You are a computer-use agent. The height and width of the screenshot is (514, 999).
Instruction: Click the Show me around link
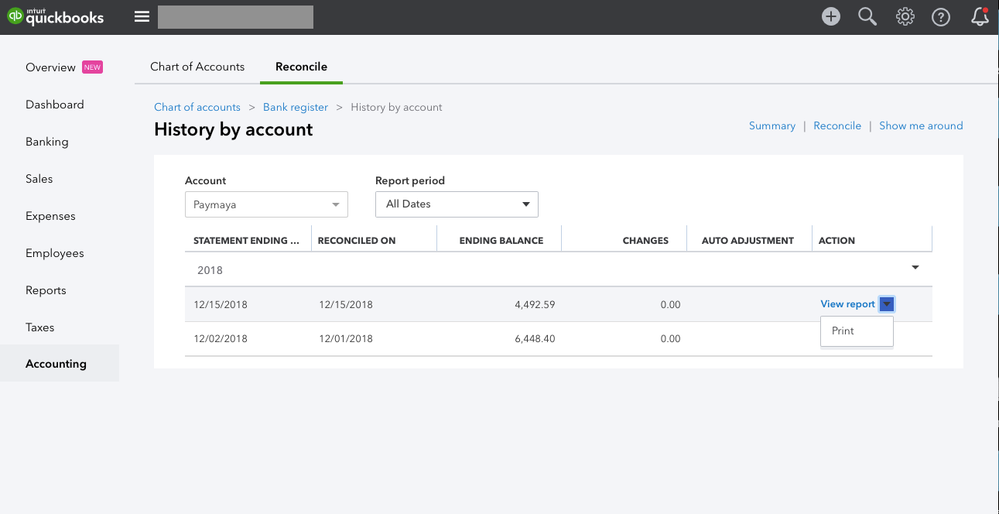click(x=920, y=126)
